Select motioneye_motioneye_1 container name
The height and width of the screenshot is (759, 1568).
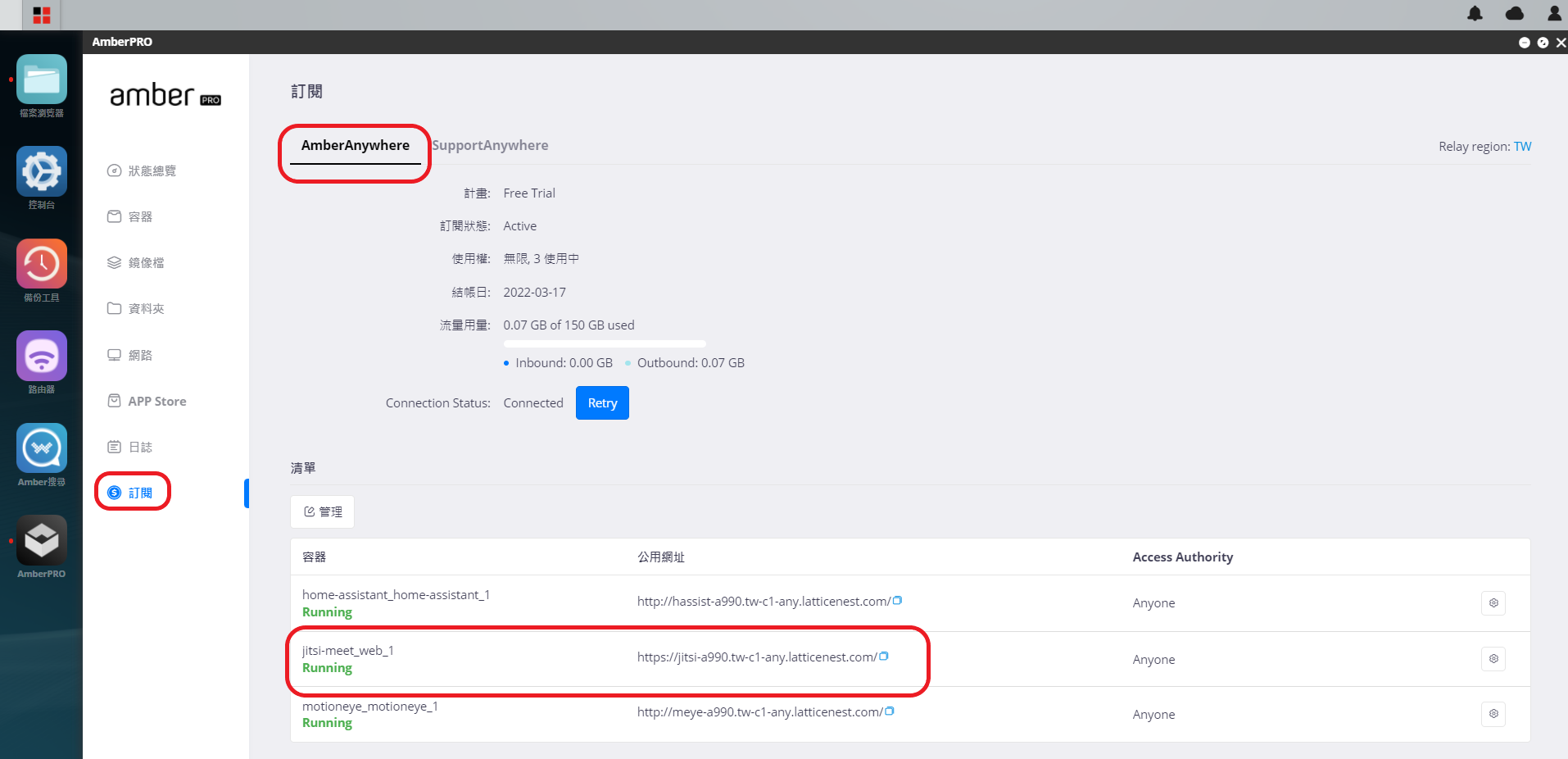click(x=370, y=707)
